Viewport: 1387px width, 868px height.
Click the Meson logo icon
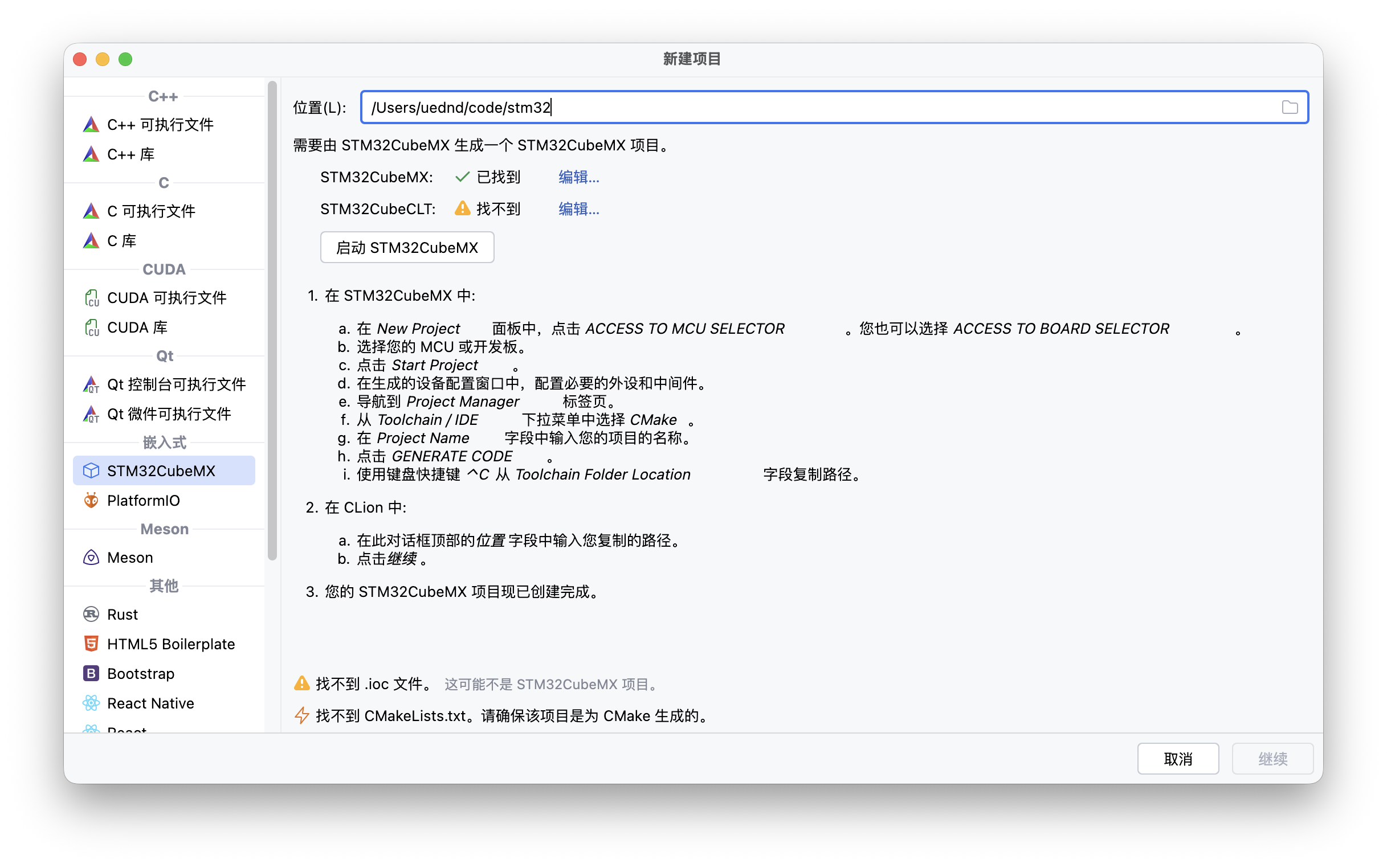tap(91, 558)
